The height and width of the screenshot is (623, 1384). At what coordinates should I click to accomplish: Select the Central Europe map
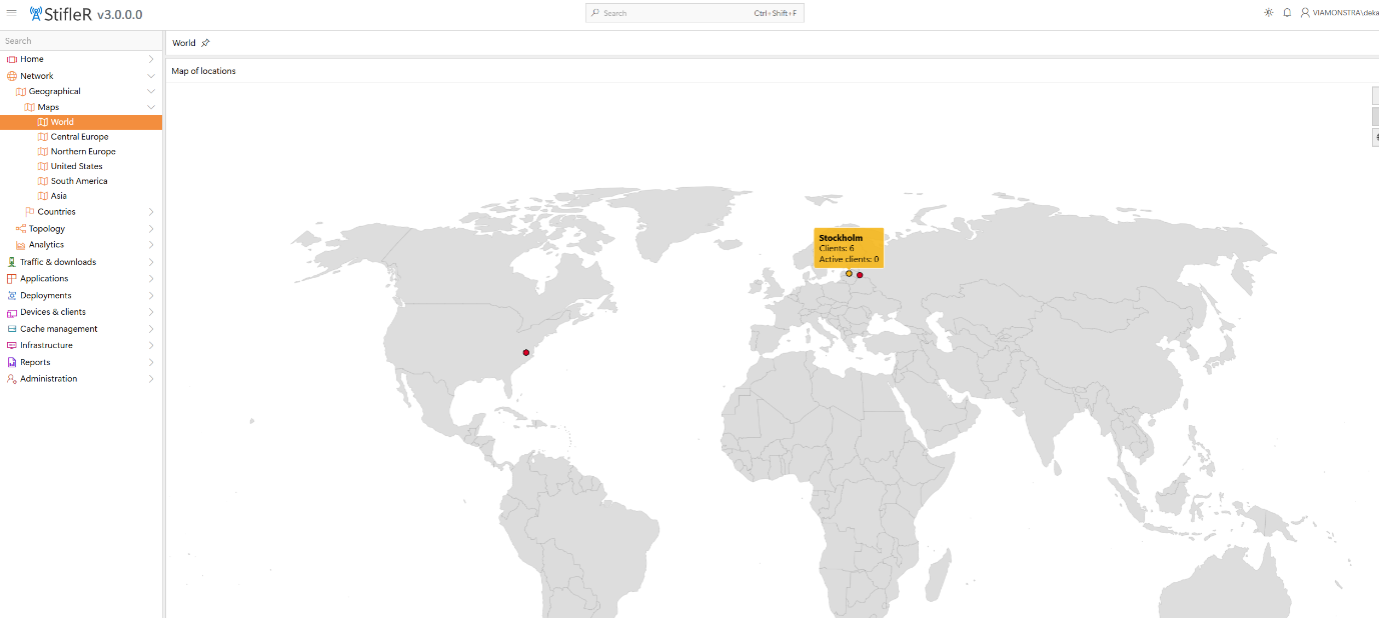(78, 136)
